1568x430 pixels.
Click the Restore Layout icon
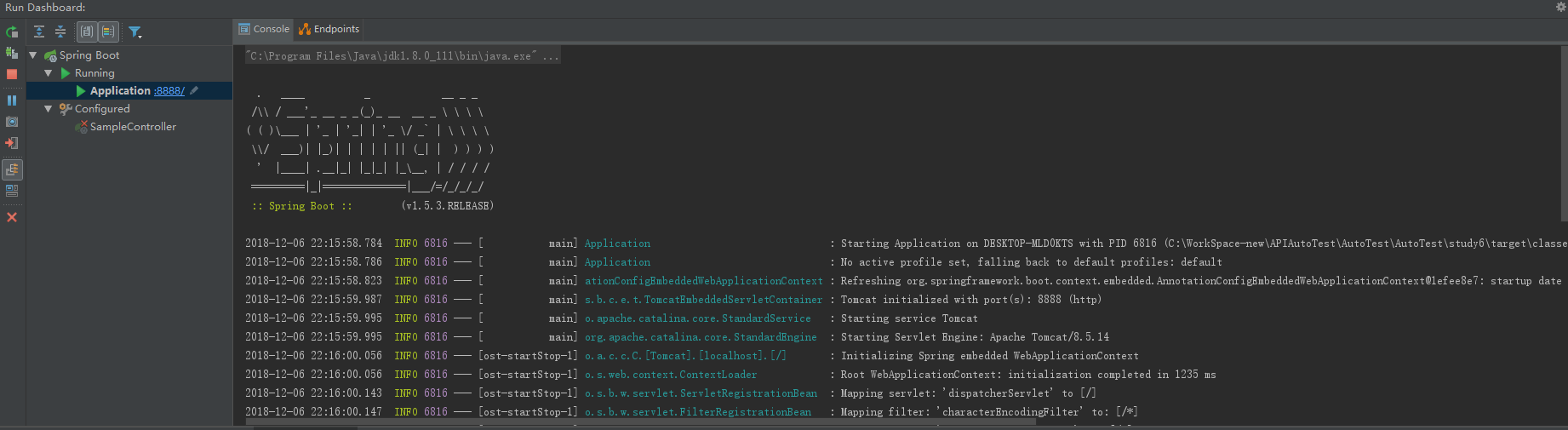tap(12, 191)
